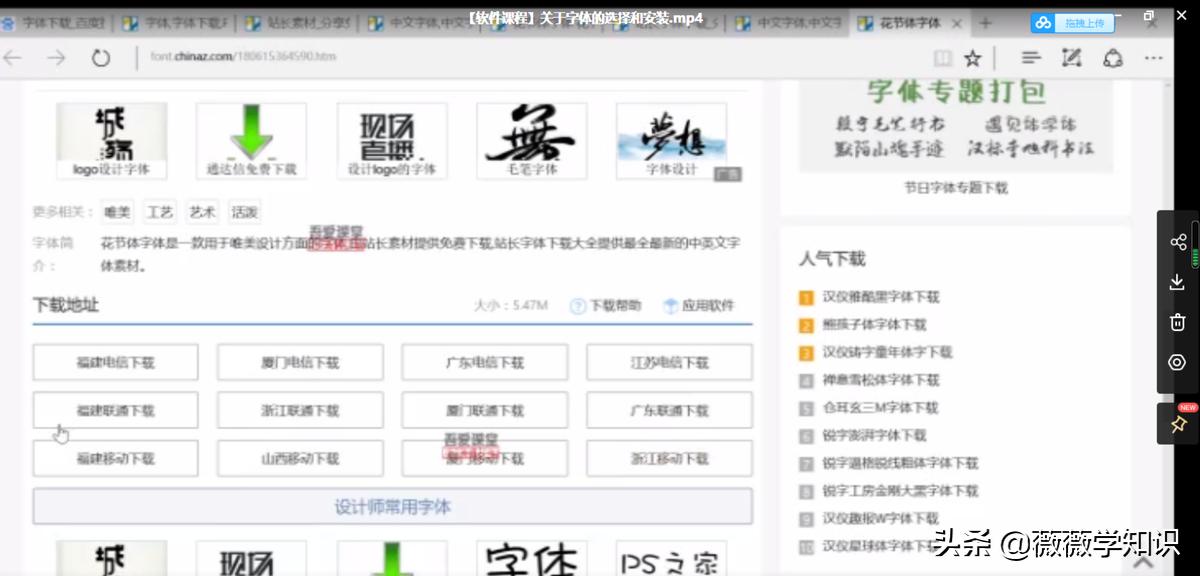1200x576 pixels.
Task: Click the trash icon on the right sidebar
Action: [1178, 321]
